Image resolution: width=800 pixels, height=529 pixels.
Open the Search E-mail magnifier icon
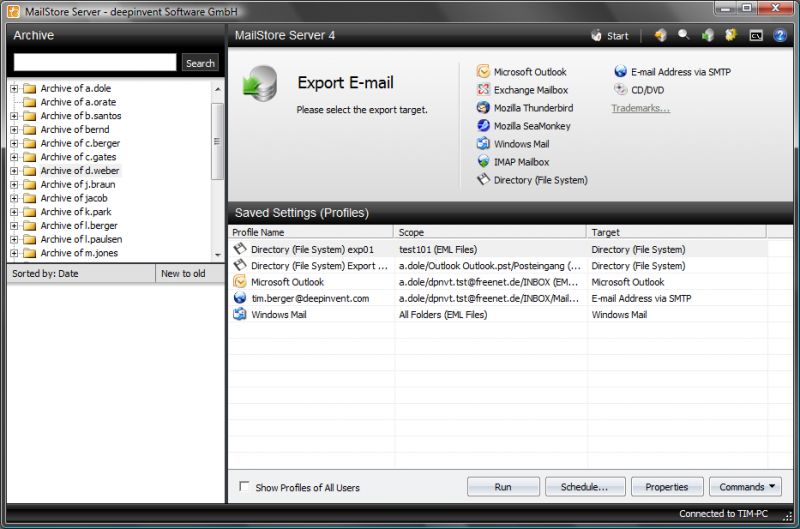[684, 35]
